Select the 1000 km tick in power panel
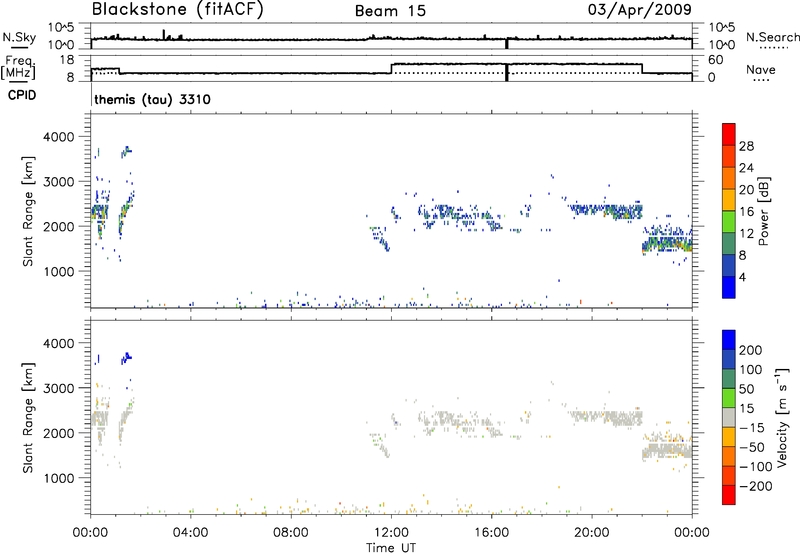The width and height of the screenshot is (800, 554). pyautogui.click(x=59, y=271)
